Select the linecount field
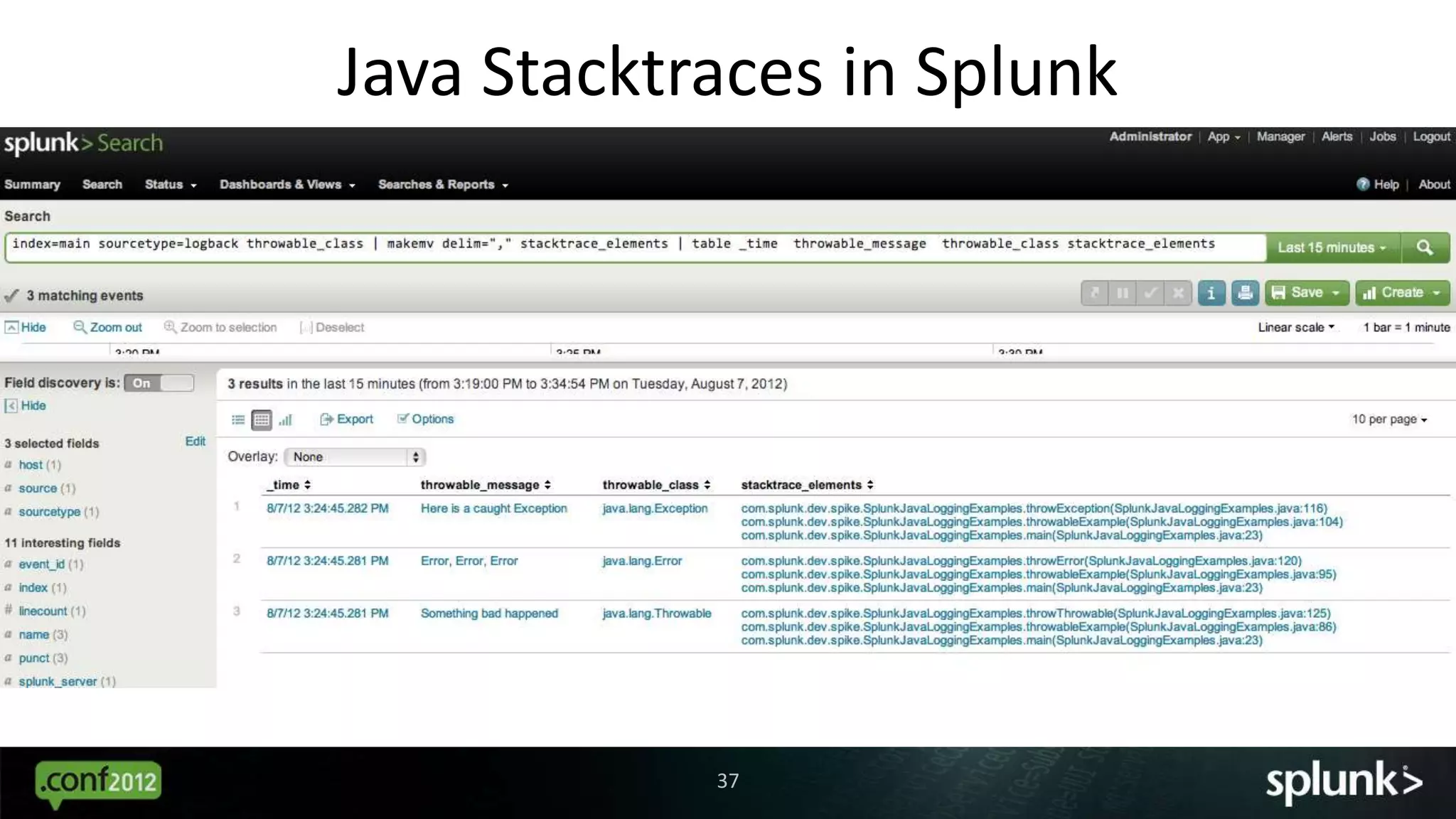 [43, 611]
